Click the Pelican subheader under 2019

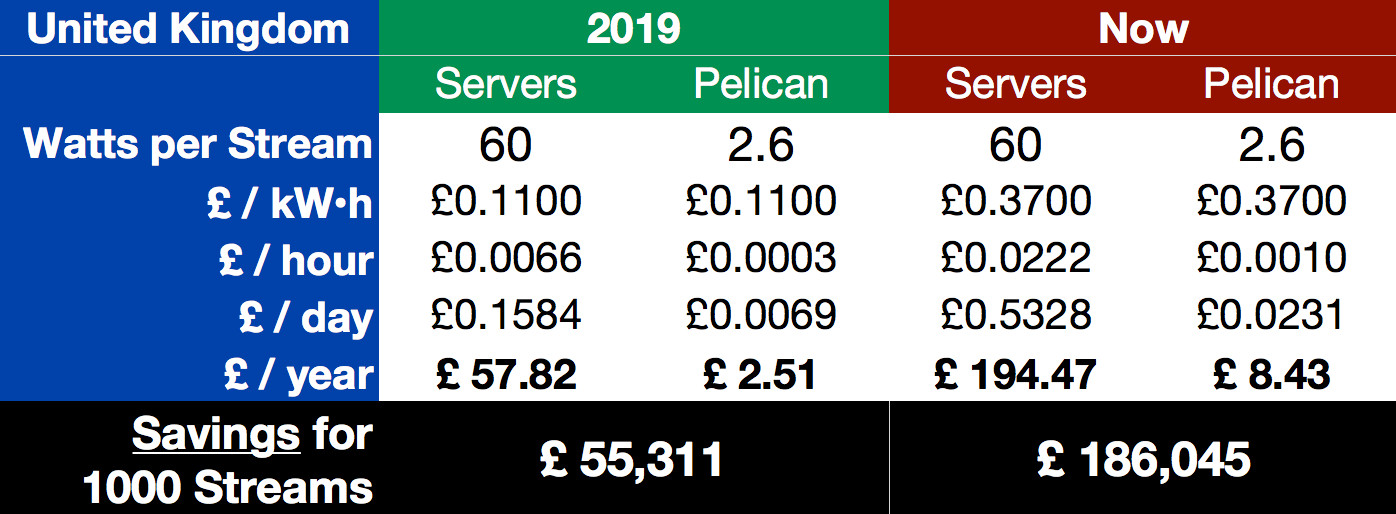tap(761, 84)
